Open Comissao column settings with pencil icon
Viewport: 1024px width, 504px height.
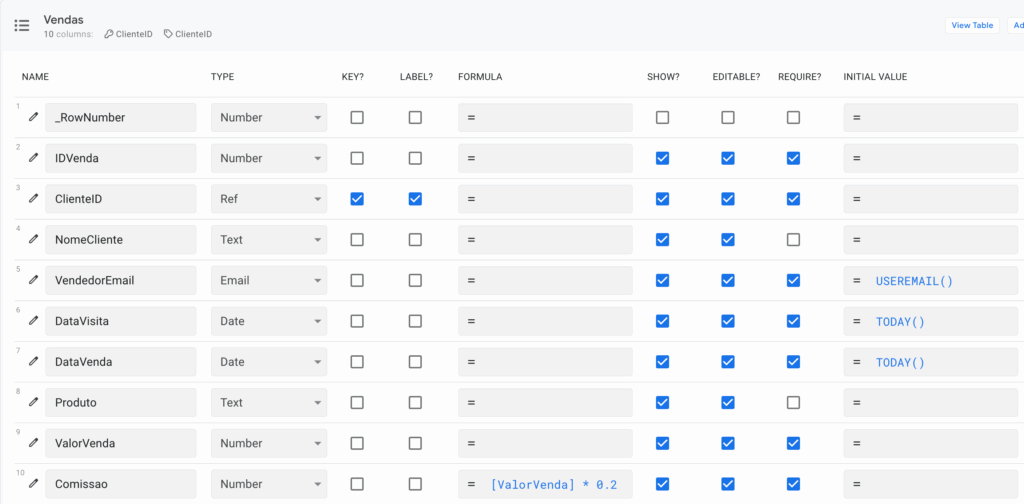pyautogui.click(x=33, y=484)
